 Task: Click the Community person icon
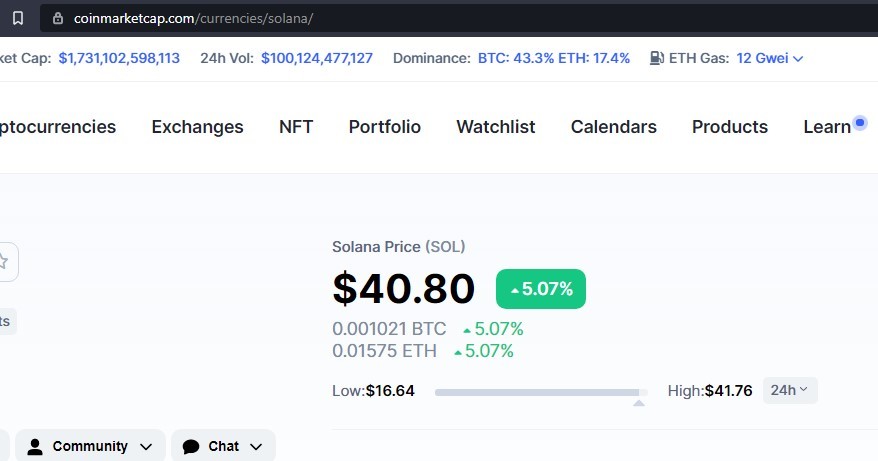tap(35, 446)
